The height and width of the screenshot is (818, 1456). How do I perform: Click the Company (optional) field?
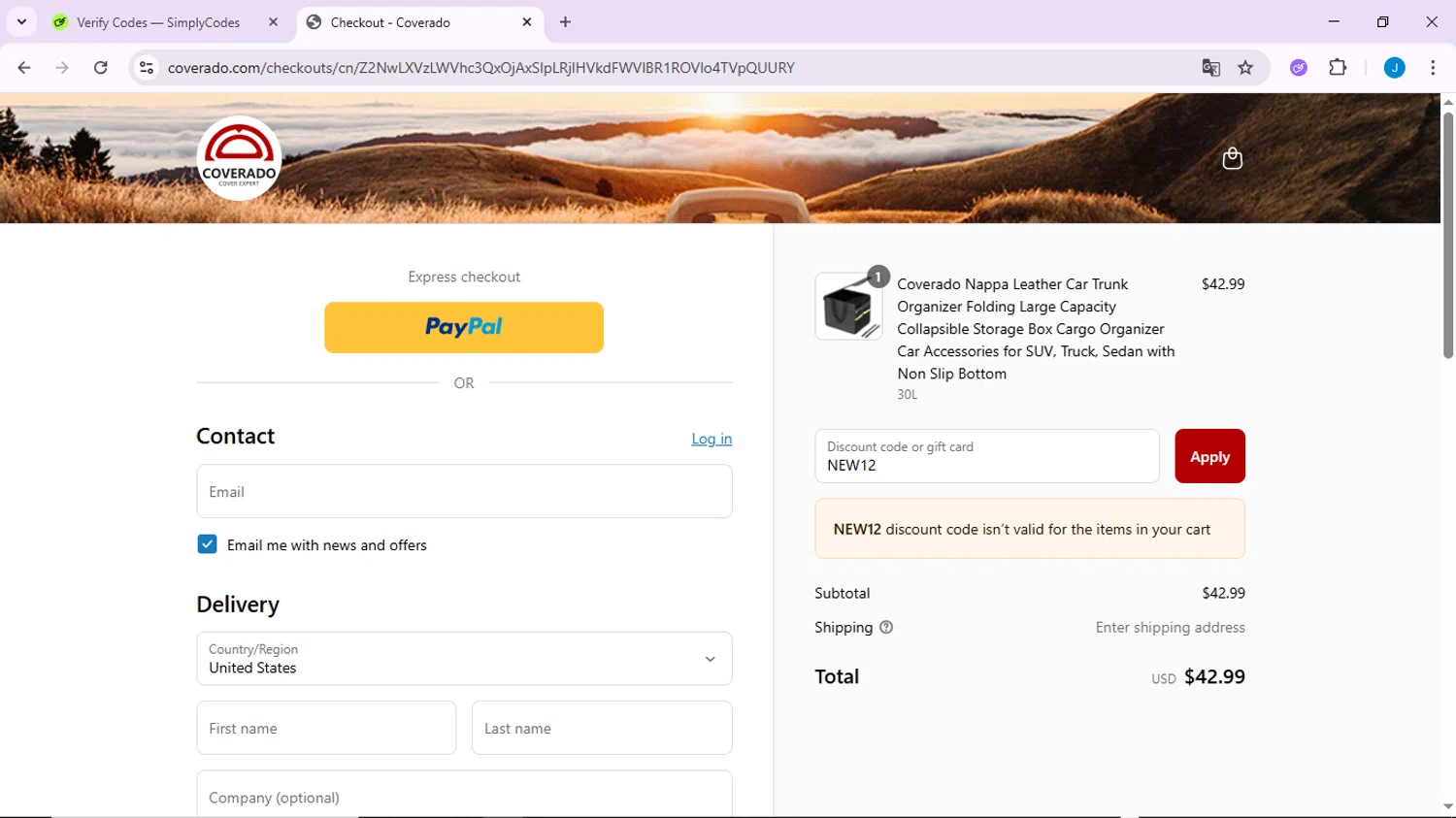pyautogui.click(x=464, y=794)
